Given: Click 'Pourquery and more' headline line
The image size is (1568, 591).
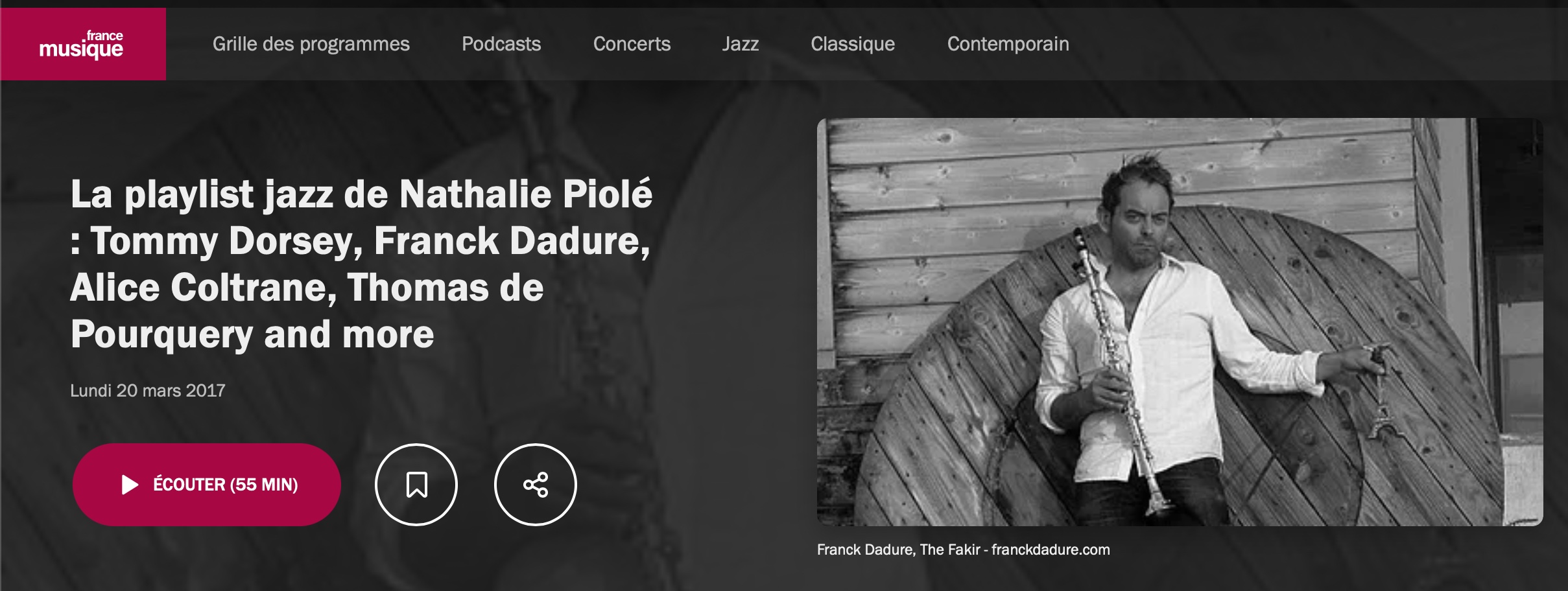Looking at the screenshot, I should coord(252,334).
